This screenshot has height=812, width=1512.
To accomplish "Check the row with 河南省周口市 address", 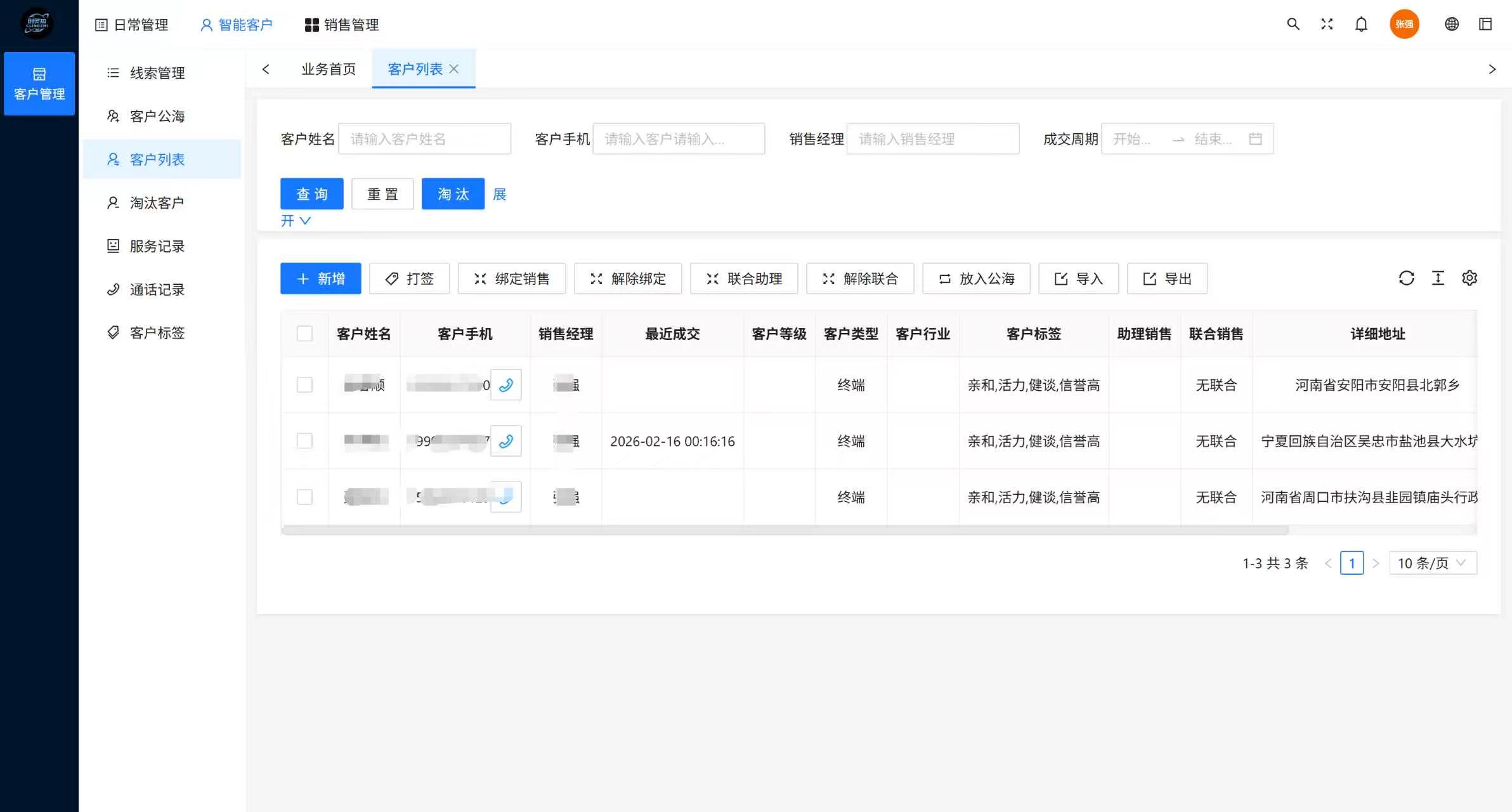I will 304,497.
